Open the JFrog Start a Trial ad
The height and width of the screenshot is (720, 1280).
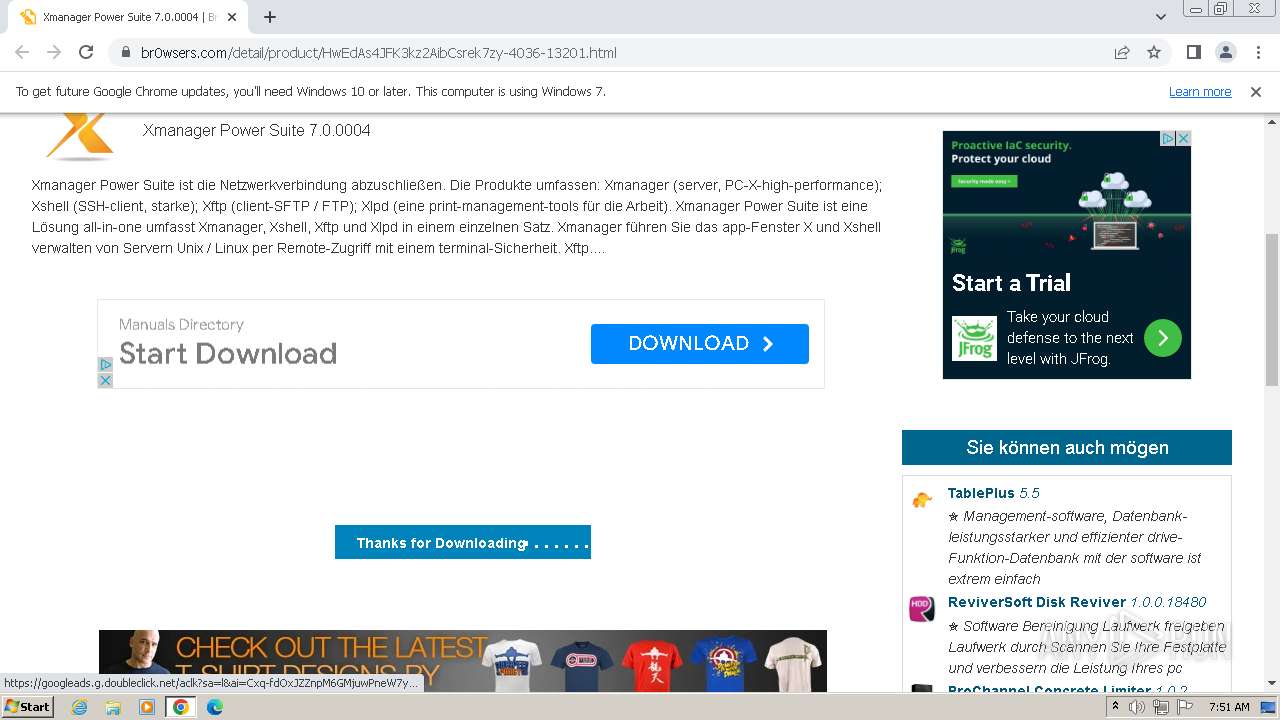[x=1011, y=283]
